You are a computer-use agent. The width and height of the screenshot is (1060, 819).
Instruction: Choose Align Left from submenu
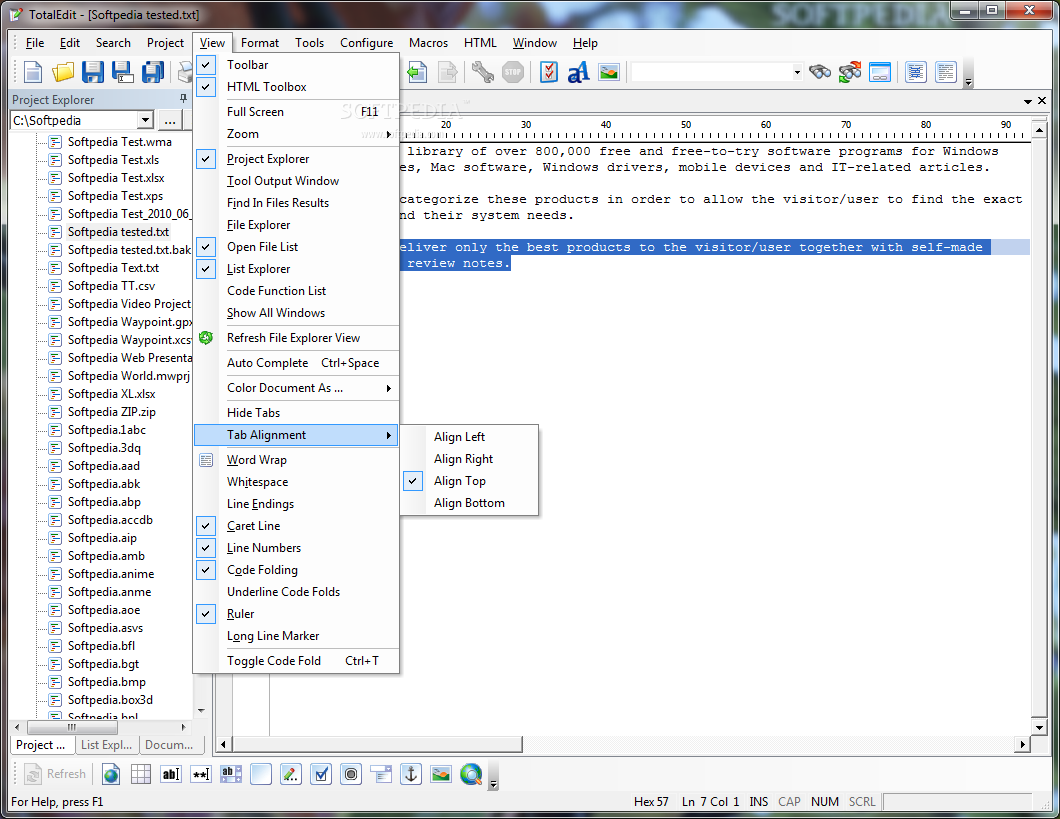tap(469, 437)
